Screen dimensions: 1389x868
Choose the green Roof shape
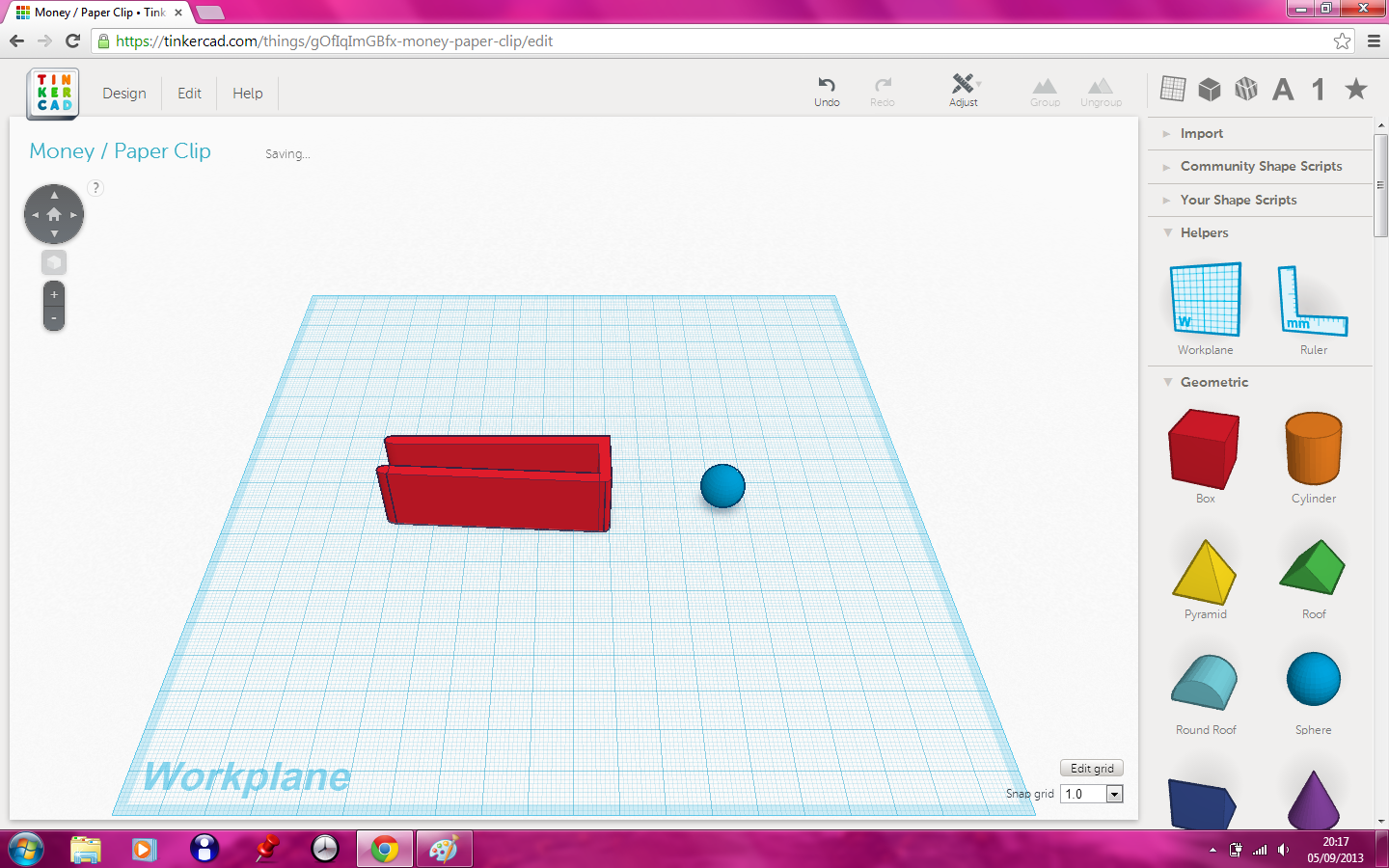pos(1312,567)
